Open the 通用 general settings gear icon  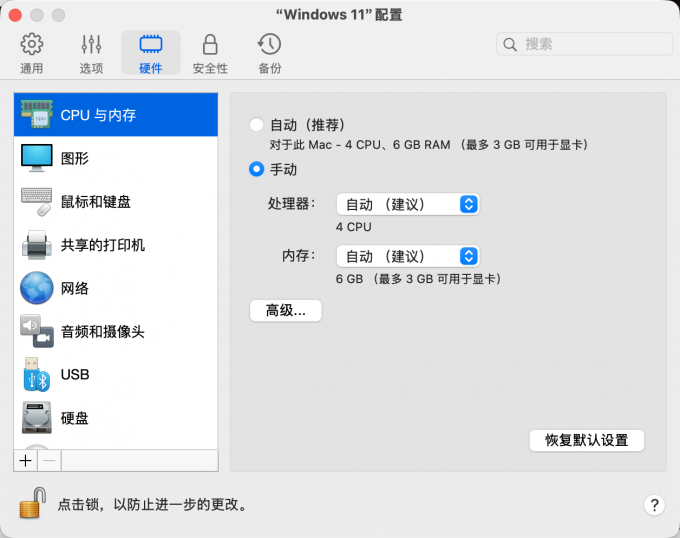tap(32, 44)
